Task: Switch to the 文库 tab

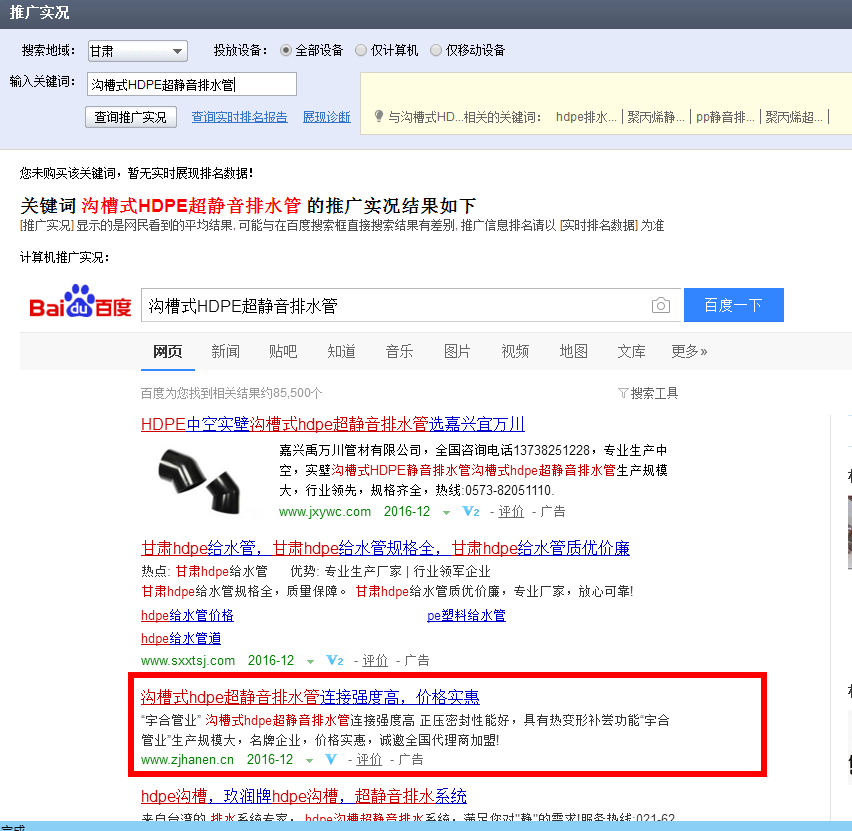Action: pos(631,351)
